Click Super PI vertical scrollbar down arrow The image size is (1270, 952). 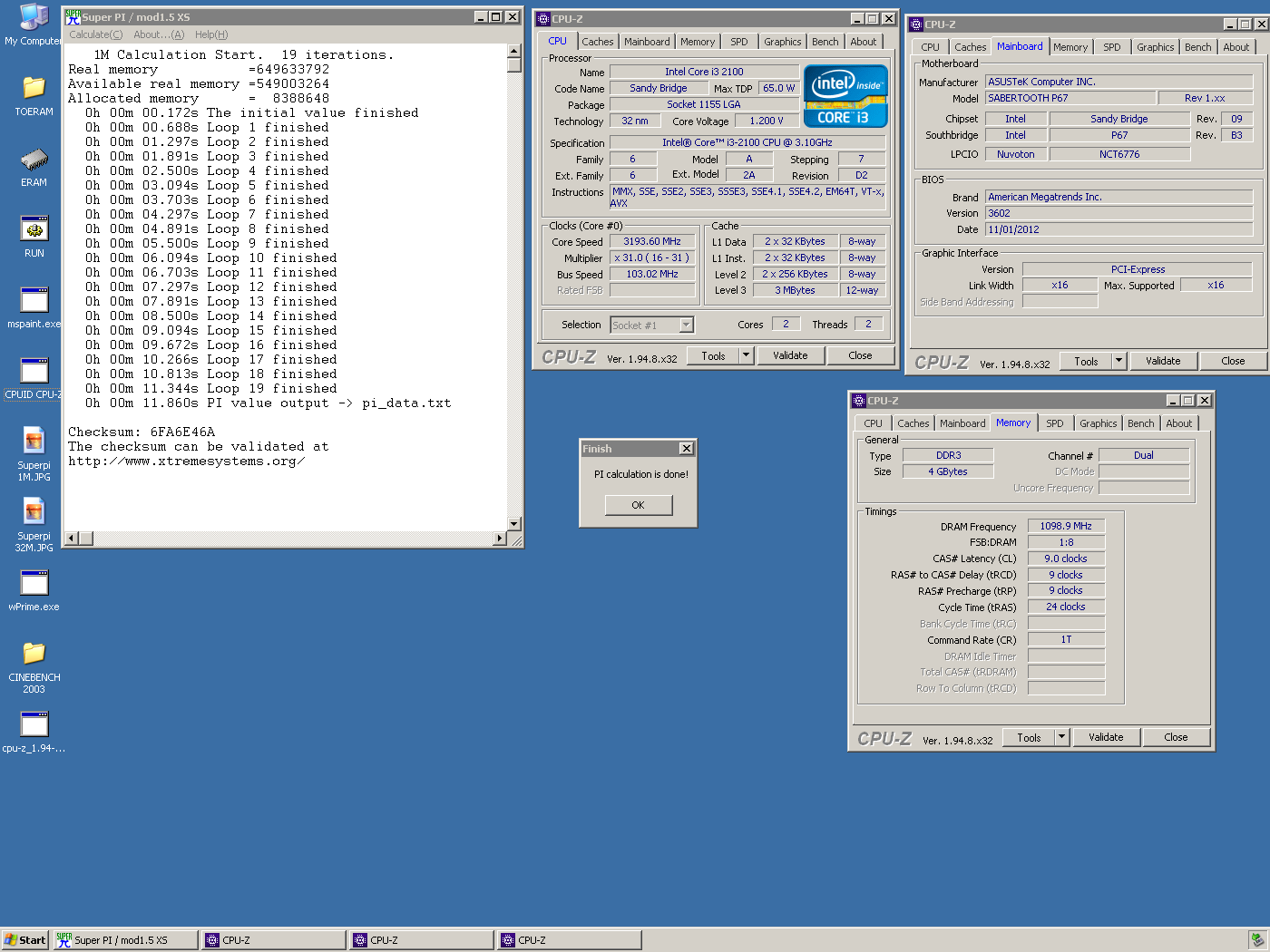(514, 523)
